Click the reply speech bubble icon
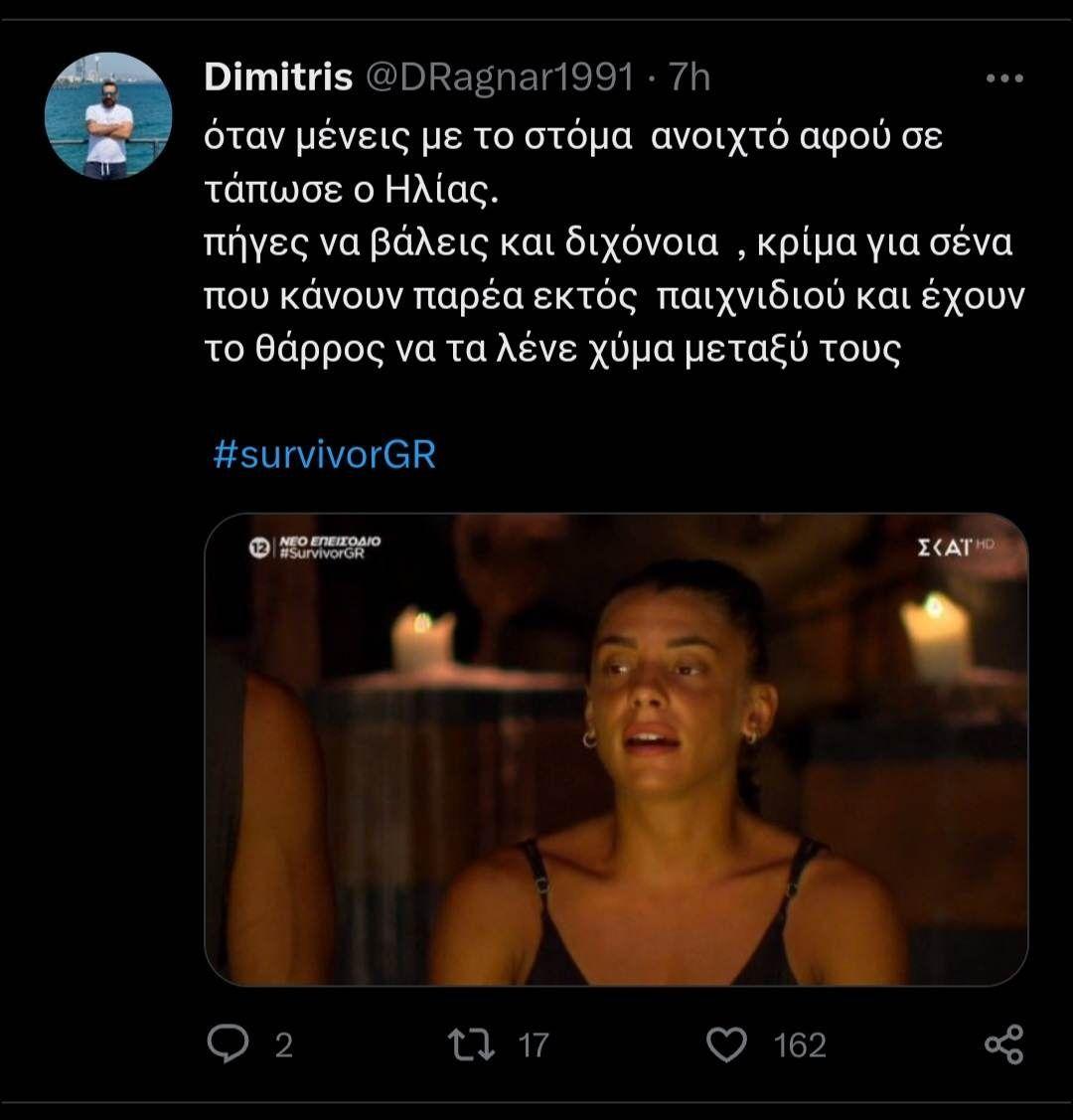This screenshot has width=1073, height=1120. pos(228,1044)
